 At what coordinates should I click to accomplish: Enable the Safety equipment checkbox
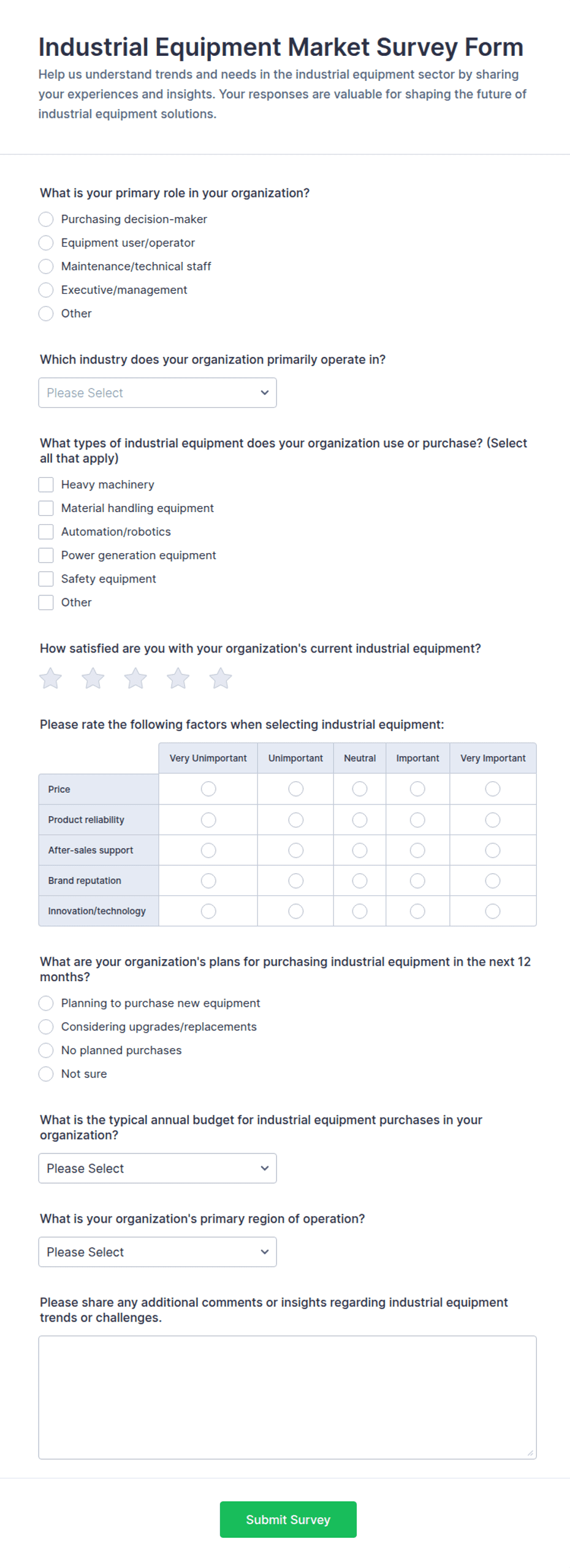[x=46, y=579]
